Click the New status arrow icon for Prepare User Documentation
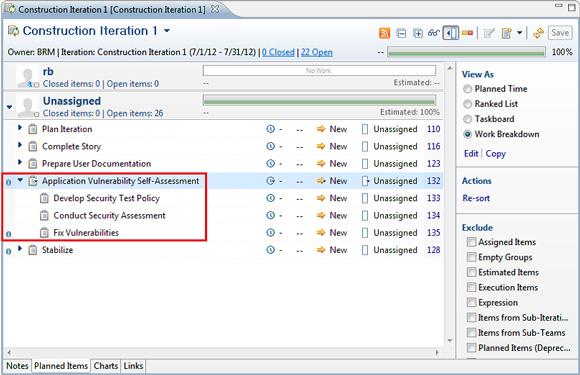This screenshot has height=375, width=580. pyautogui.click(x=321, y=163)
